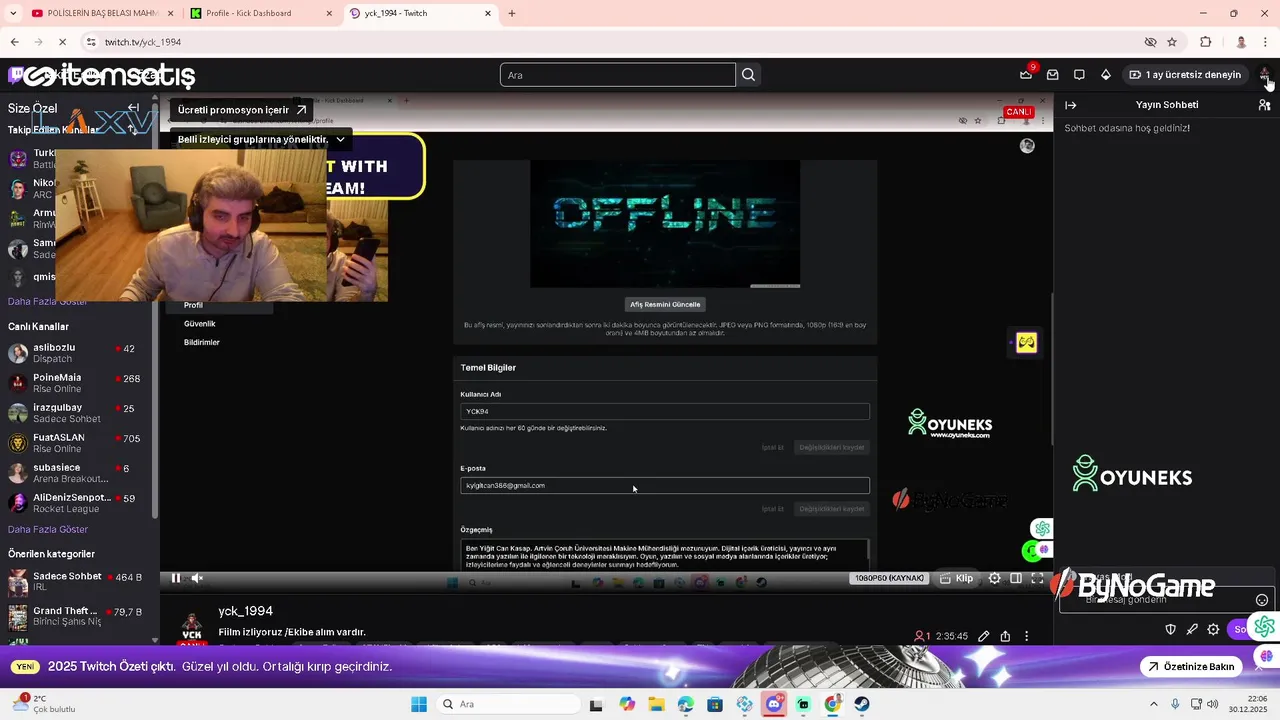Open Steam from the taskbar

(x=862, y=704)
